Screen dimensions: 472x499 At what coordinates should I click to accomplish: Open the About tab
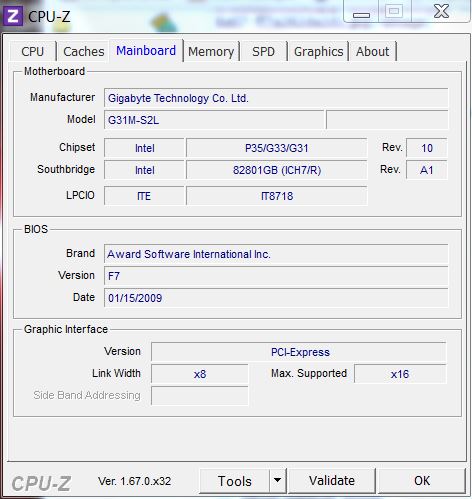[x=372, y=51]
